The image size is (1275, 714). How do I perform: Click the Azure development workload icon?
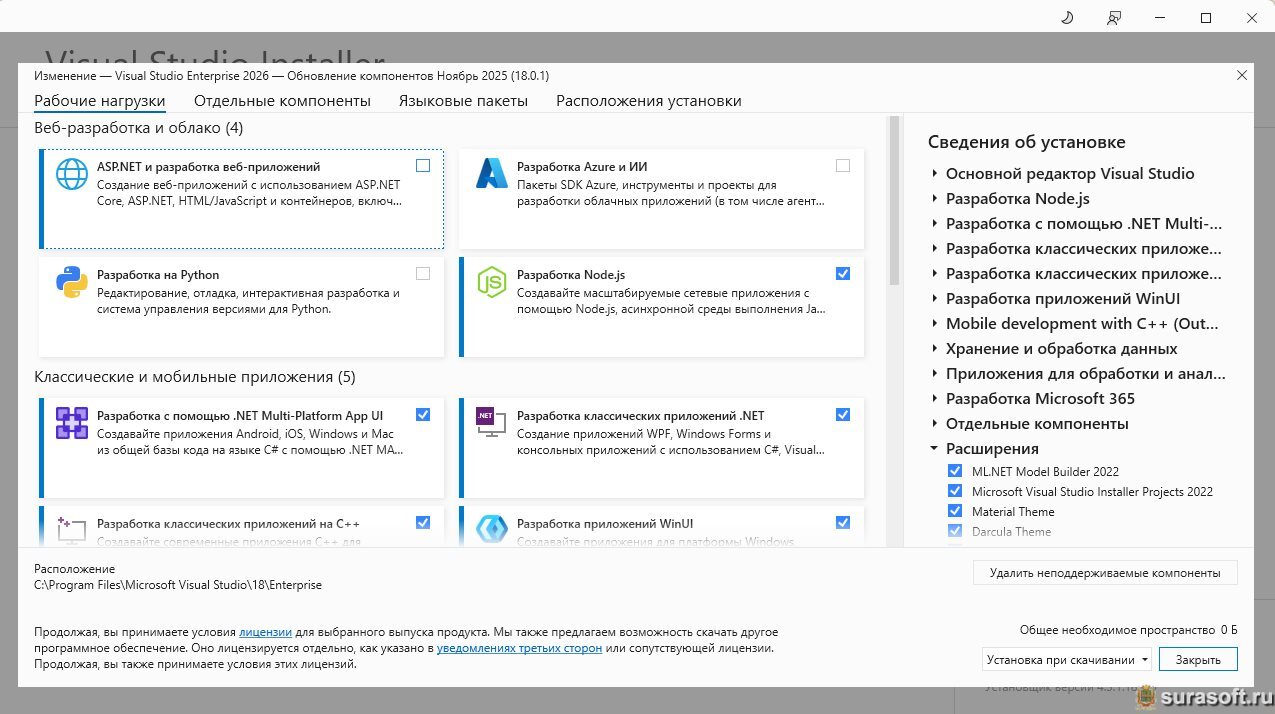492,174
